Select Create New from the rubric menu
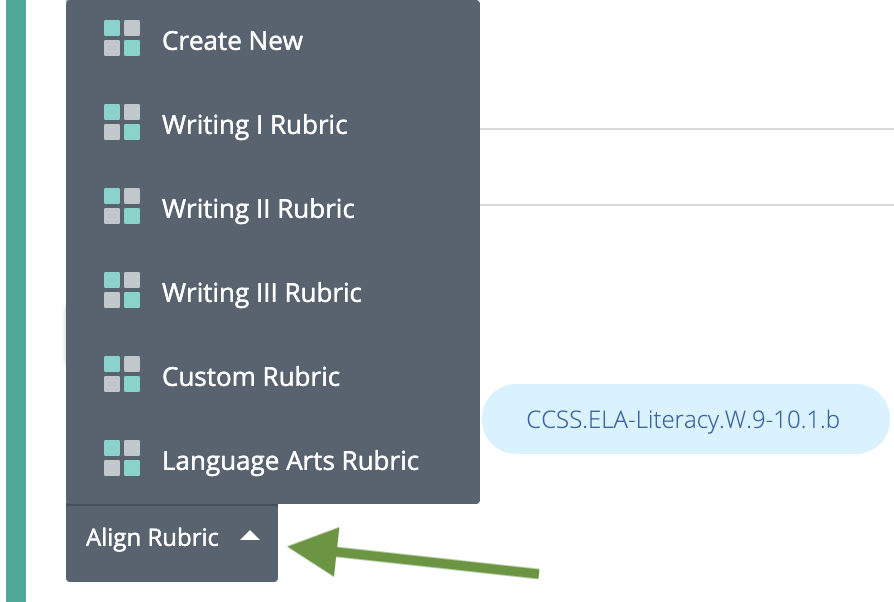 click(232, 40)
